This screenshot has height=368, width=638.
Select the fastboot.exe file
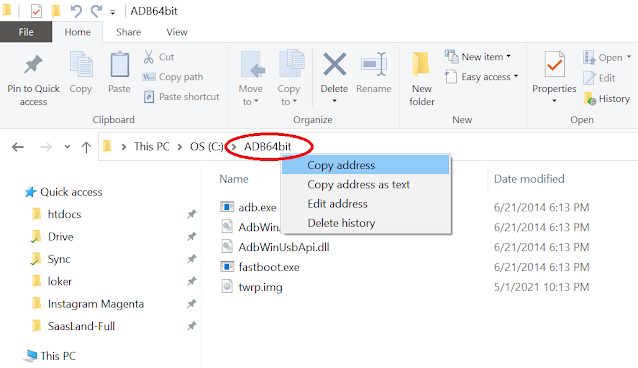tap(260, 267)
